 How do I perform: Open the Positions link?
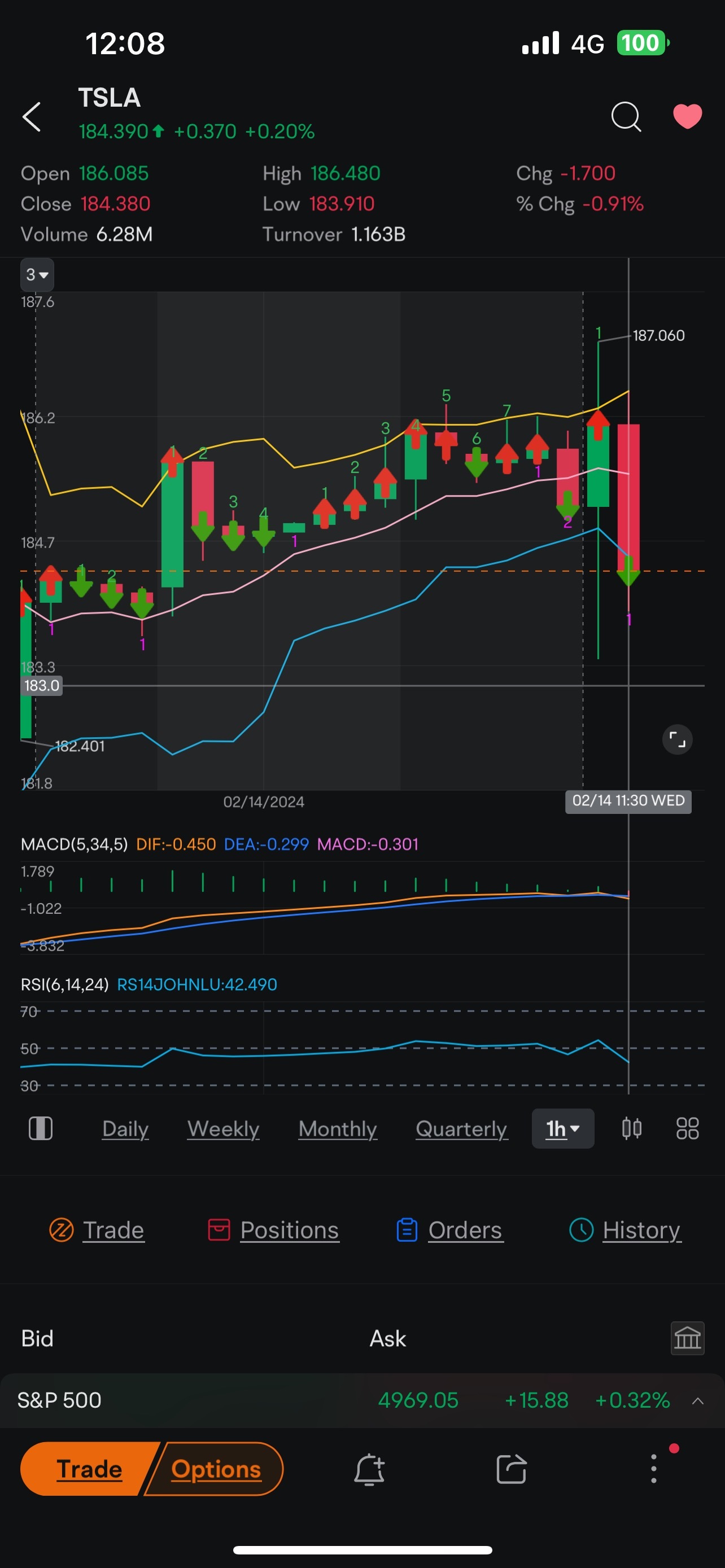coord(273,1230)
